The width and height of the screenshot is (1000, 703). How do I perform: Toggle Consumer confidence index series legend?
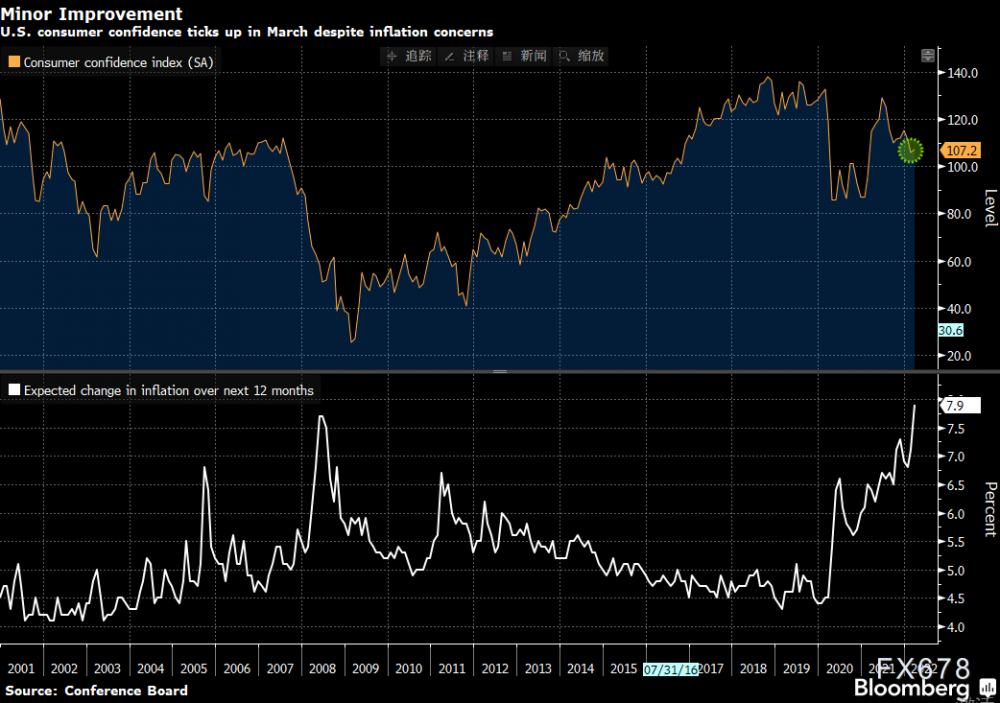coord(111,63)
